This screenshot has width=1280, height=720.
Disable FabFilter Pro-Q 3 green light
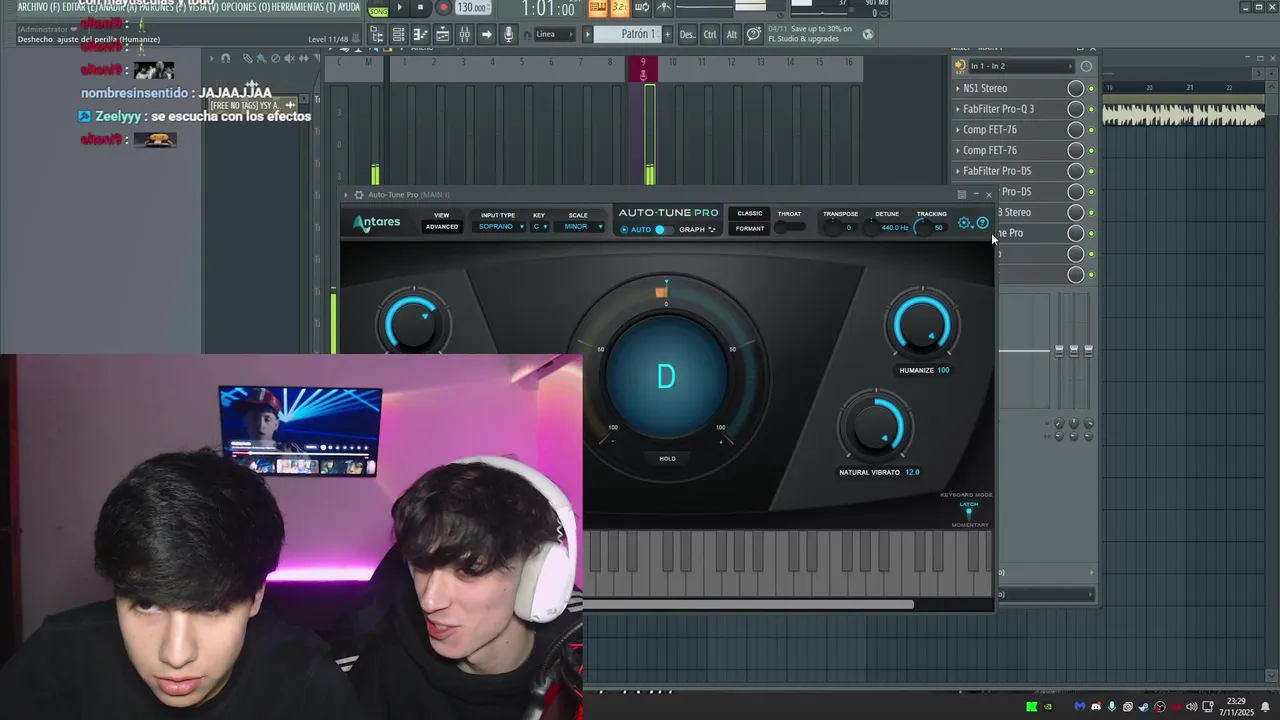tap(1091, 109)
